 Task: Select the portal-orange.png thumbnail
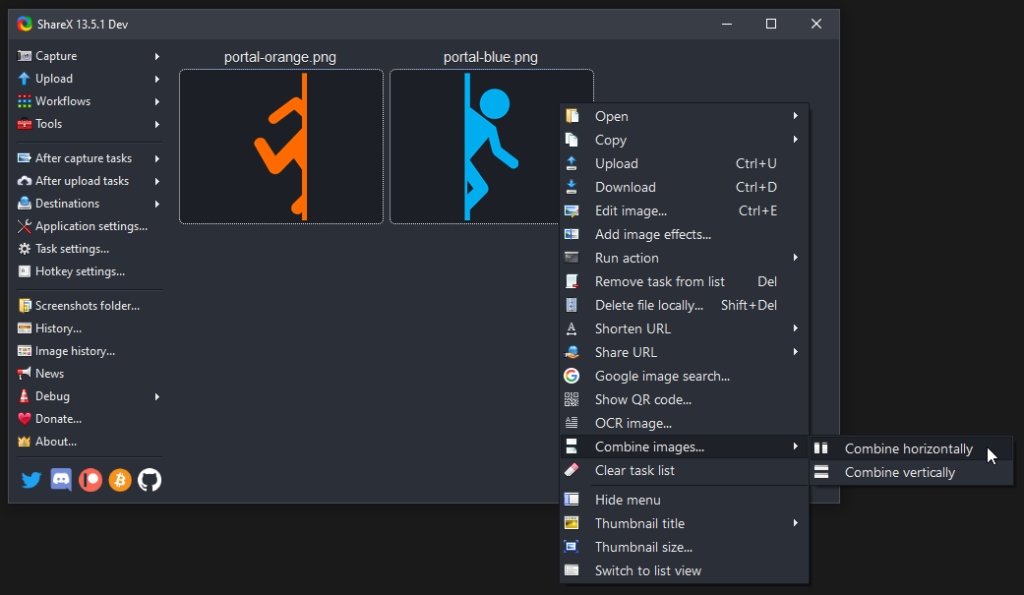point(281,147)
